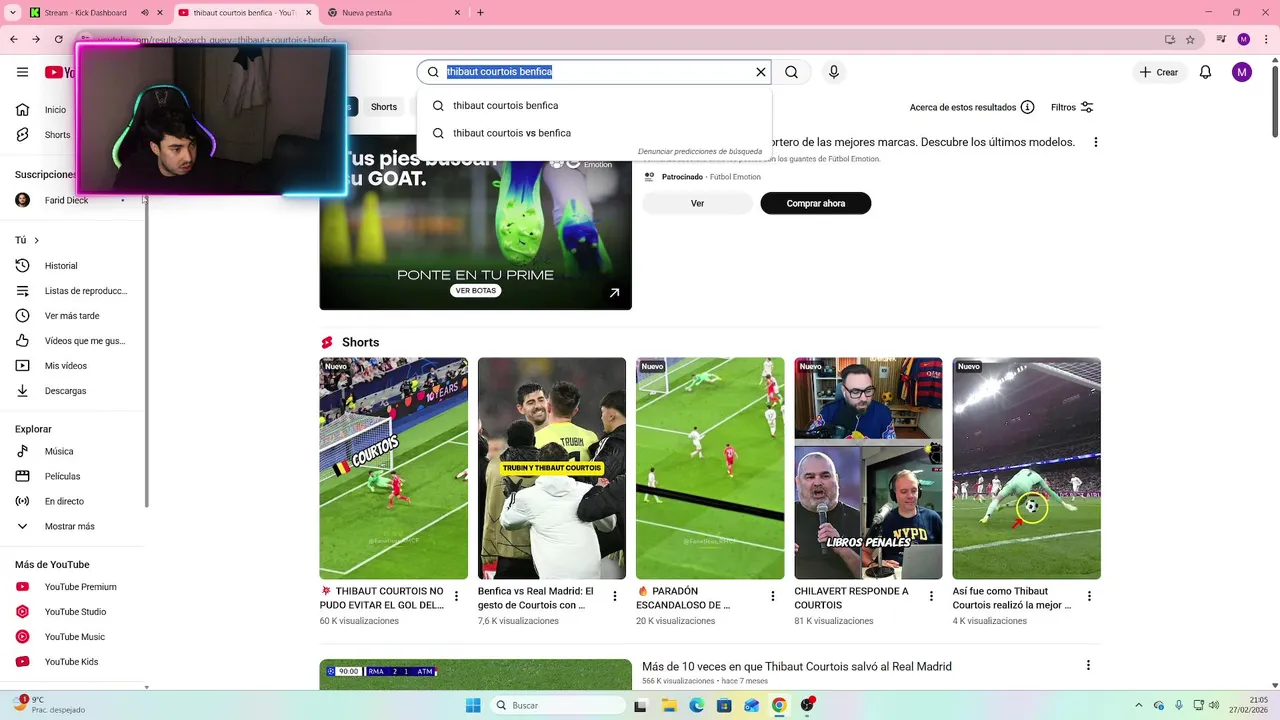
Task: Open Microsoft Edge from the taskbar
Action: click(x=697, y=705)
